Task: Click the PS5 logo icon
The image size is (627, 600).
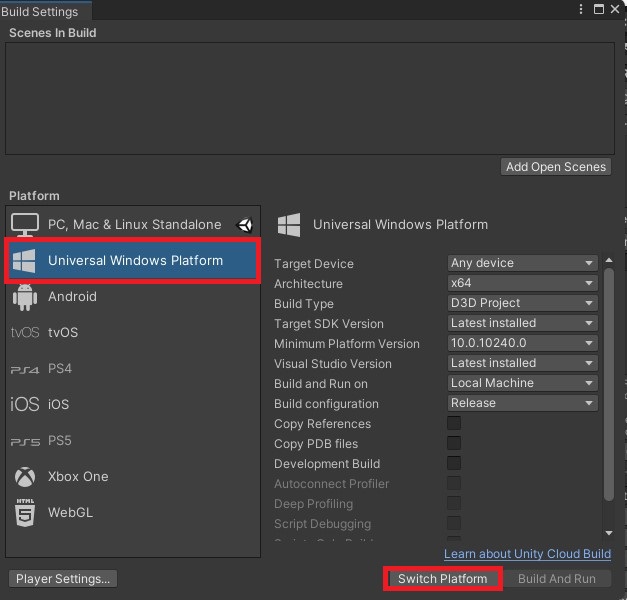Action: 25,442
